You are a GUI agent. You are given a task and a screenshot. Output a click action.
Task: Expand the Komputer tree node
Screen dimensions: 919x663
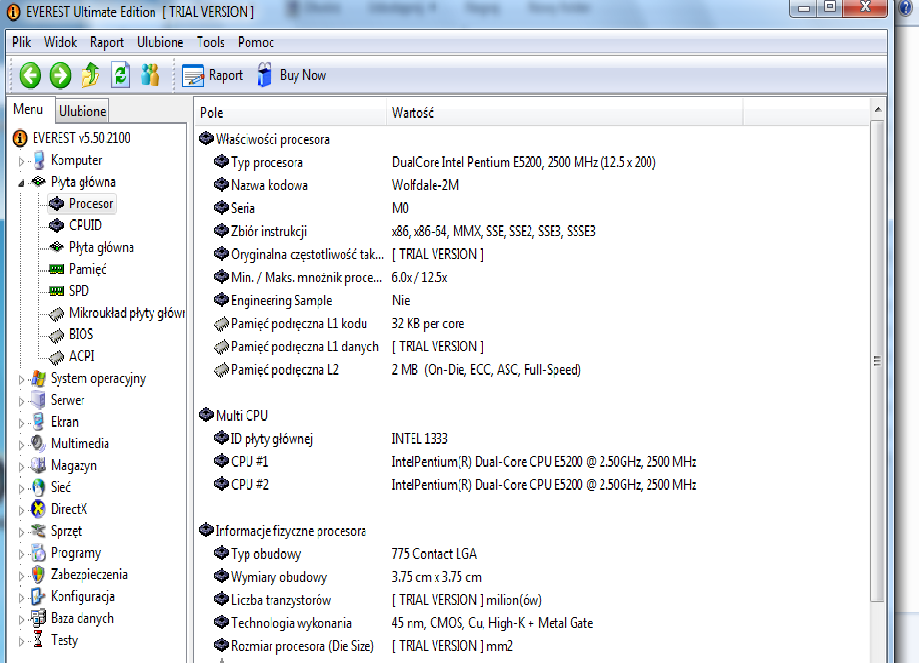[x=21, y=161]
